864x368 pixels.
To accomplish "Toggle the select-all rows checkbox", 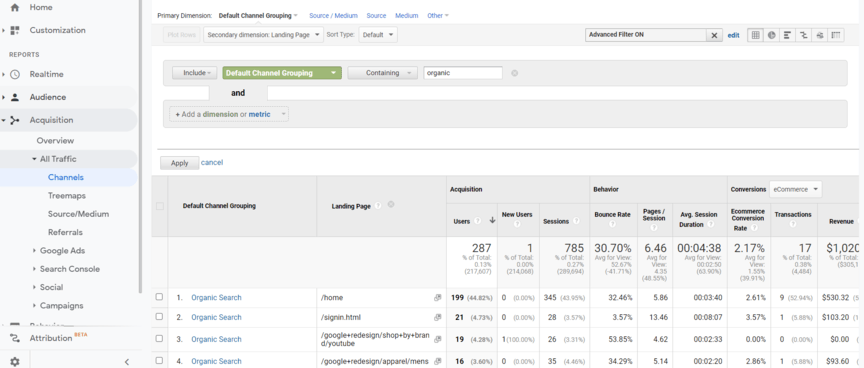I will click(x=160, y=206).
